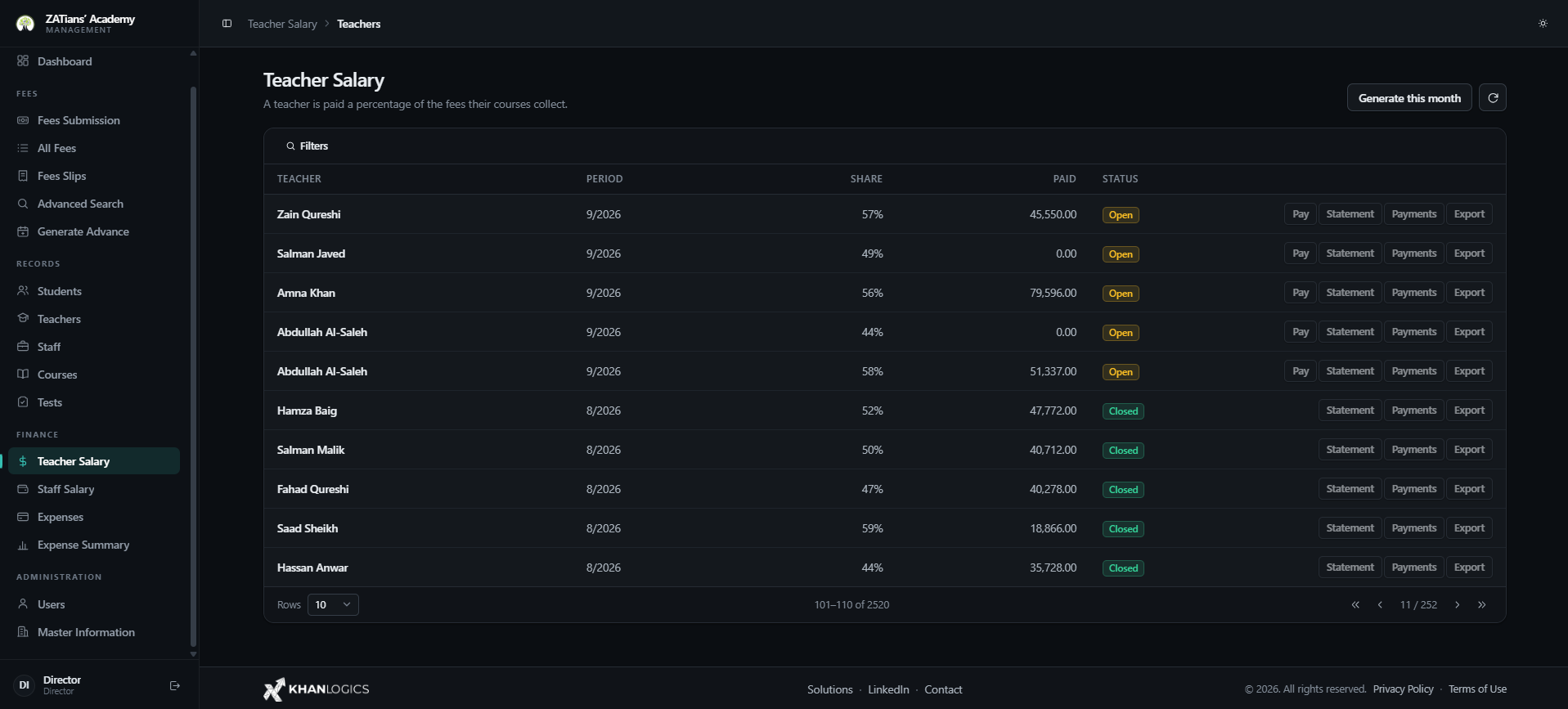Open Statement for Saad Sheikh
This screenshot has width=1568, height=709.
(x=1350, y=528)
